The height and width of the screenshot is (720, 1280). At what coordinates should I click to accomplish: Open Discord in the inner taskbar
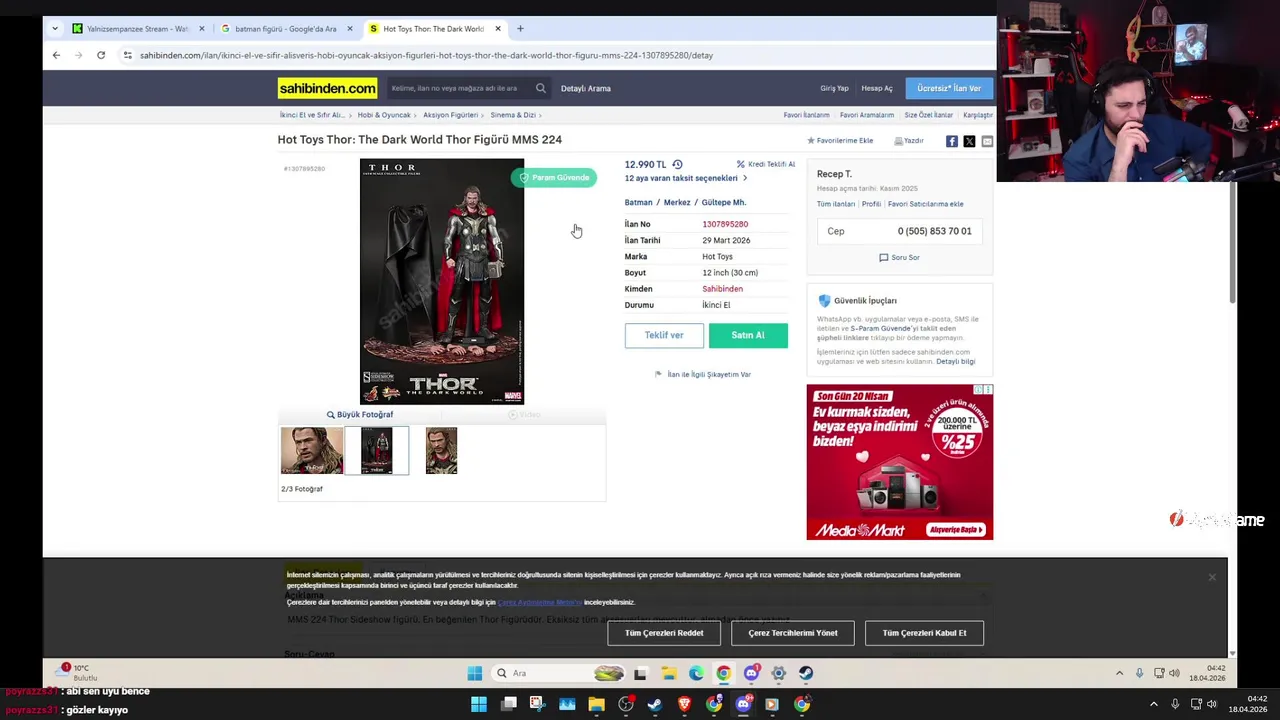751,673
